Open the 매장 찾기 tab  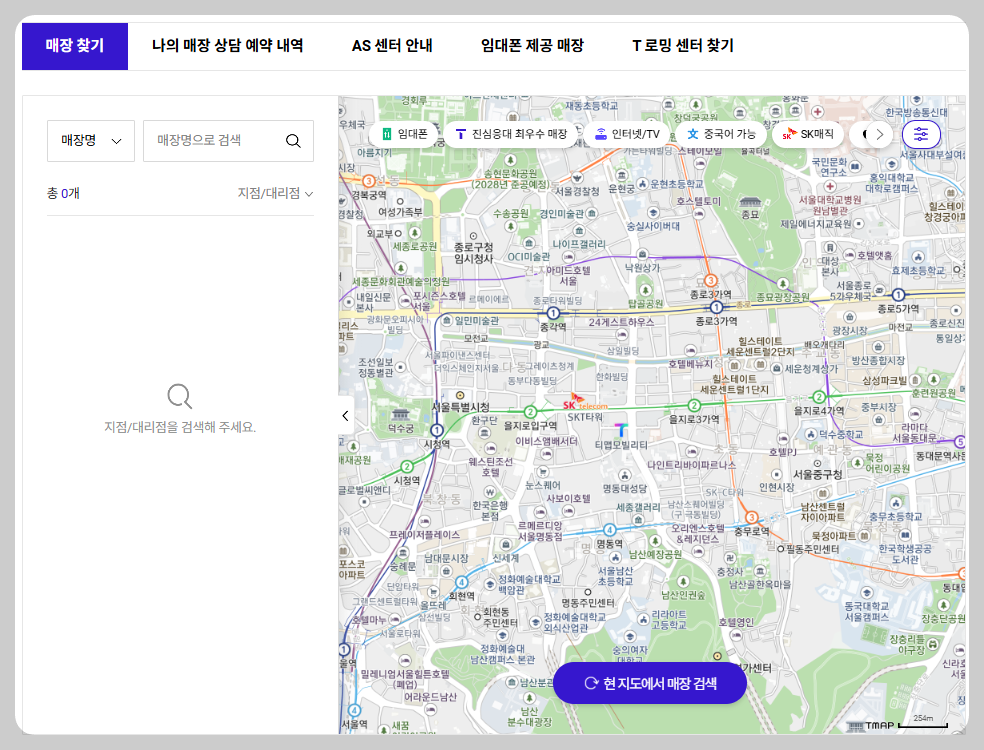click(x=75, y=46)
